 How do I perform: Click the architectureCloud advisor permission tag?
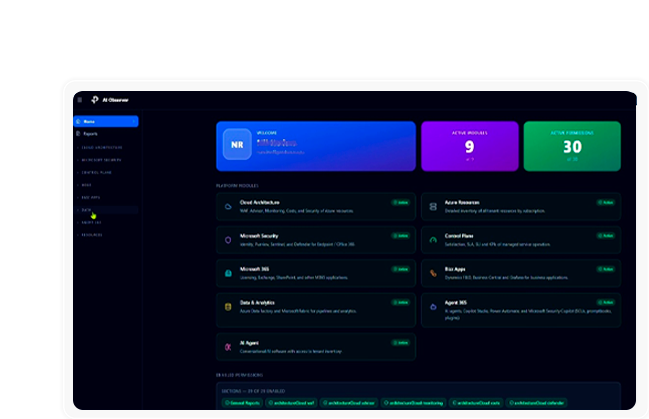tap(349, 402)
